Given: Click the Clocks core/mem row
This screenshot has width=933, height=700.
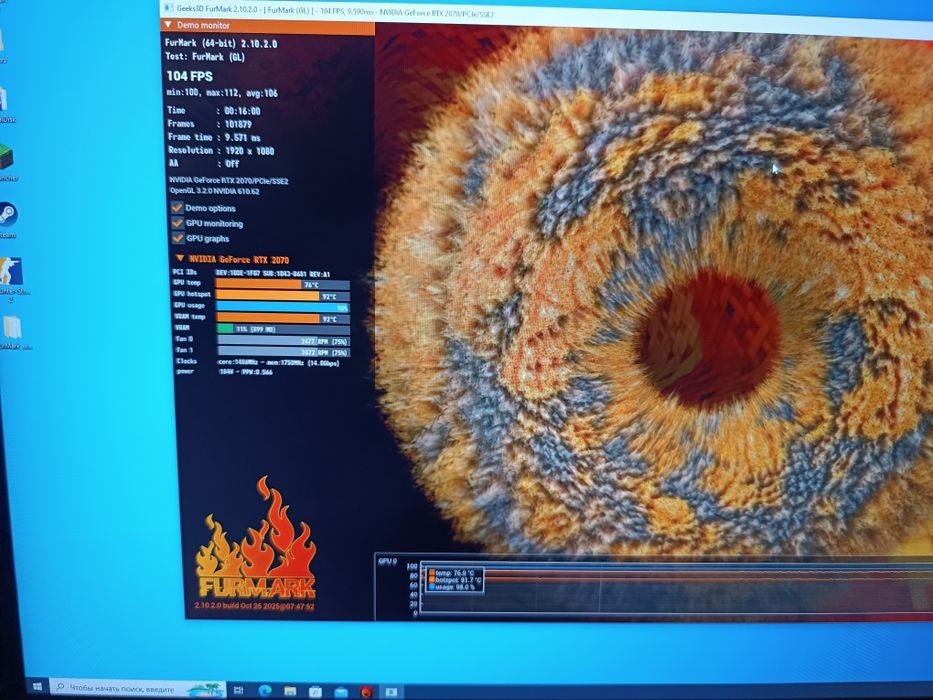Looking at the screenshot, I should click(x=257, y=362).
